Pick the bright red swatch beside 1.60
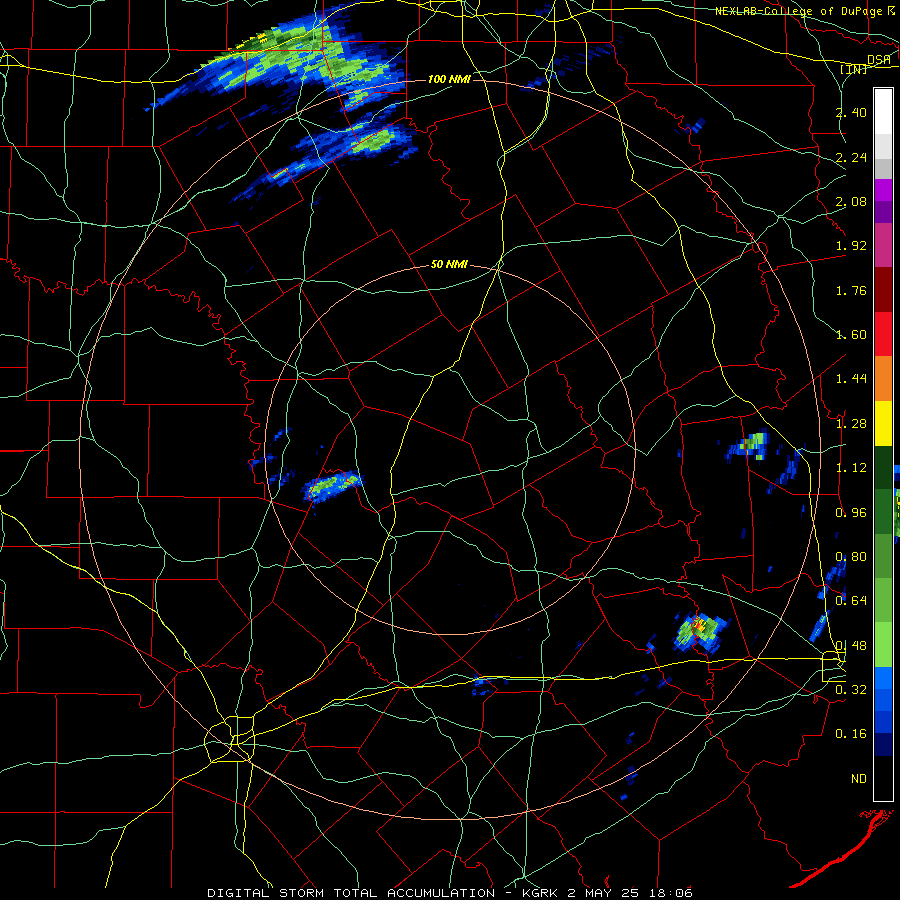 click(x=883, y=334)
